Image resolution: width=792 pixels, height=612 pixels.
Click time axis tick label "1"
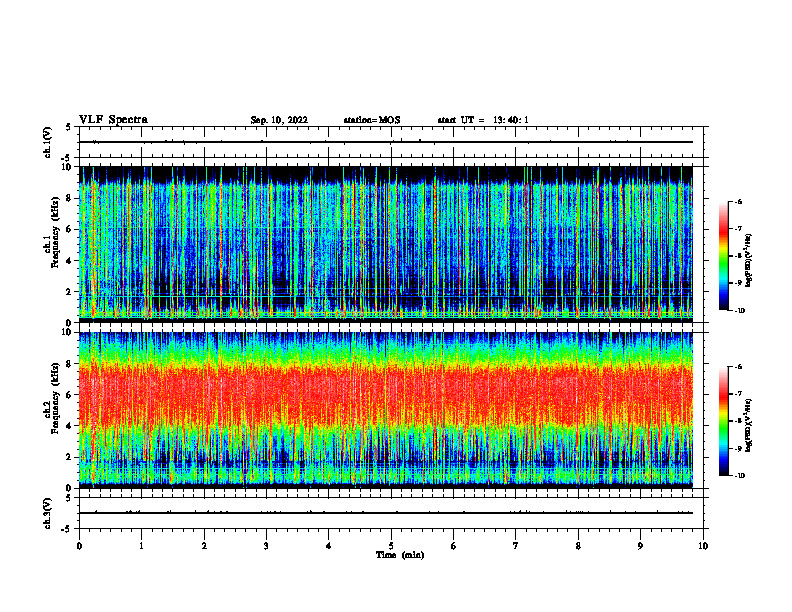coord(141,546)
